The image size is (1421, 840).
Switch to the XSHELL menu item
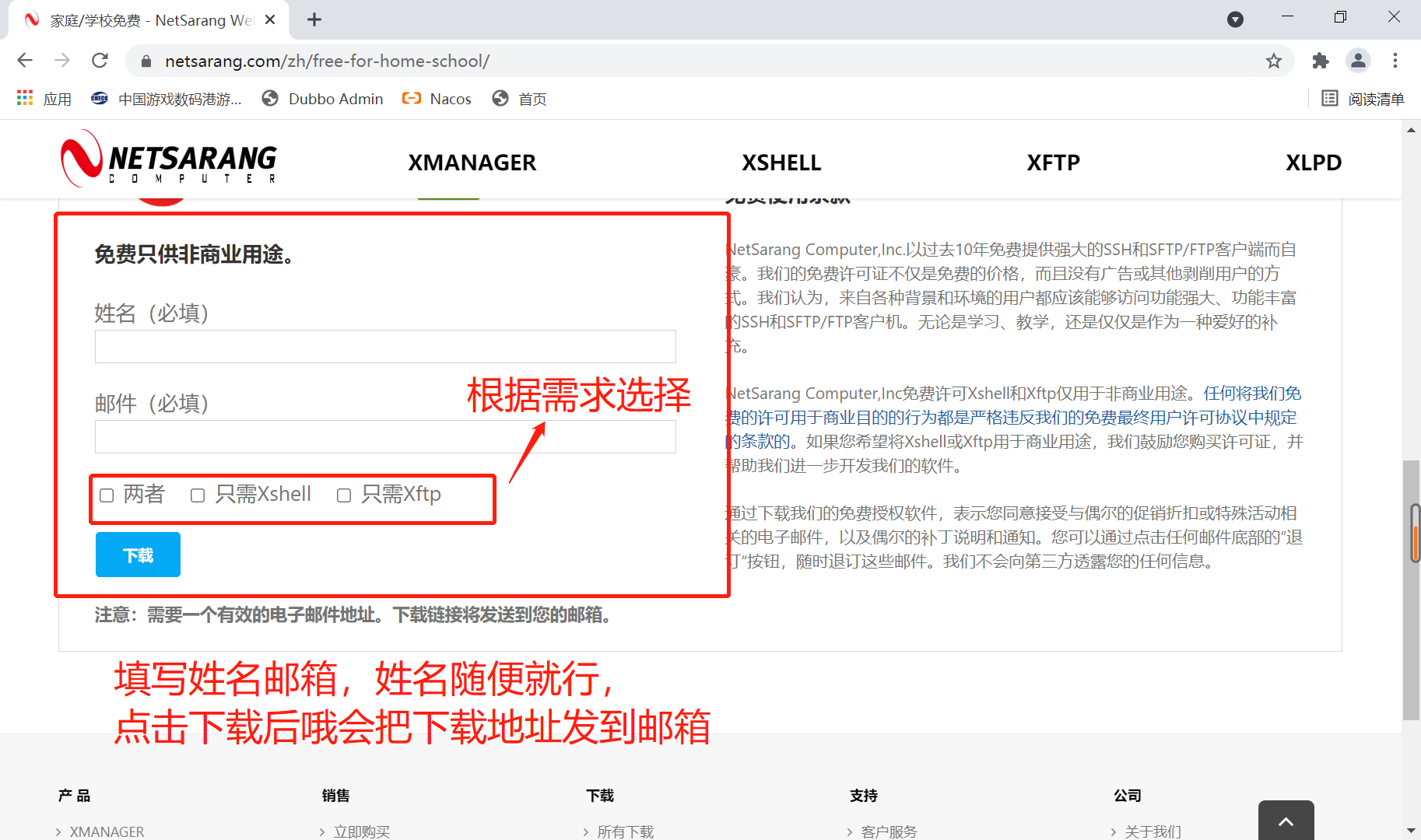781,163
